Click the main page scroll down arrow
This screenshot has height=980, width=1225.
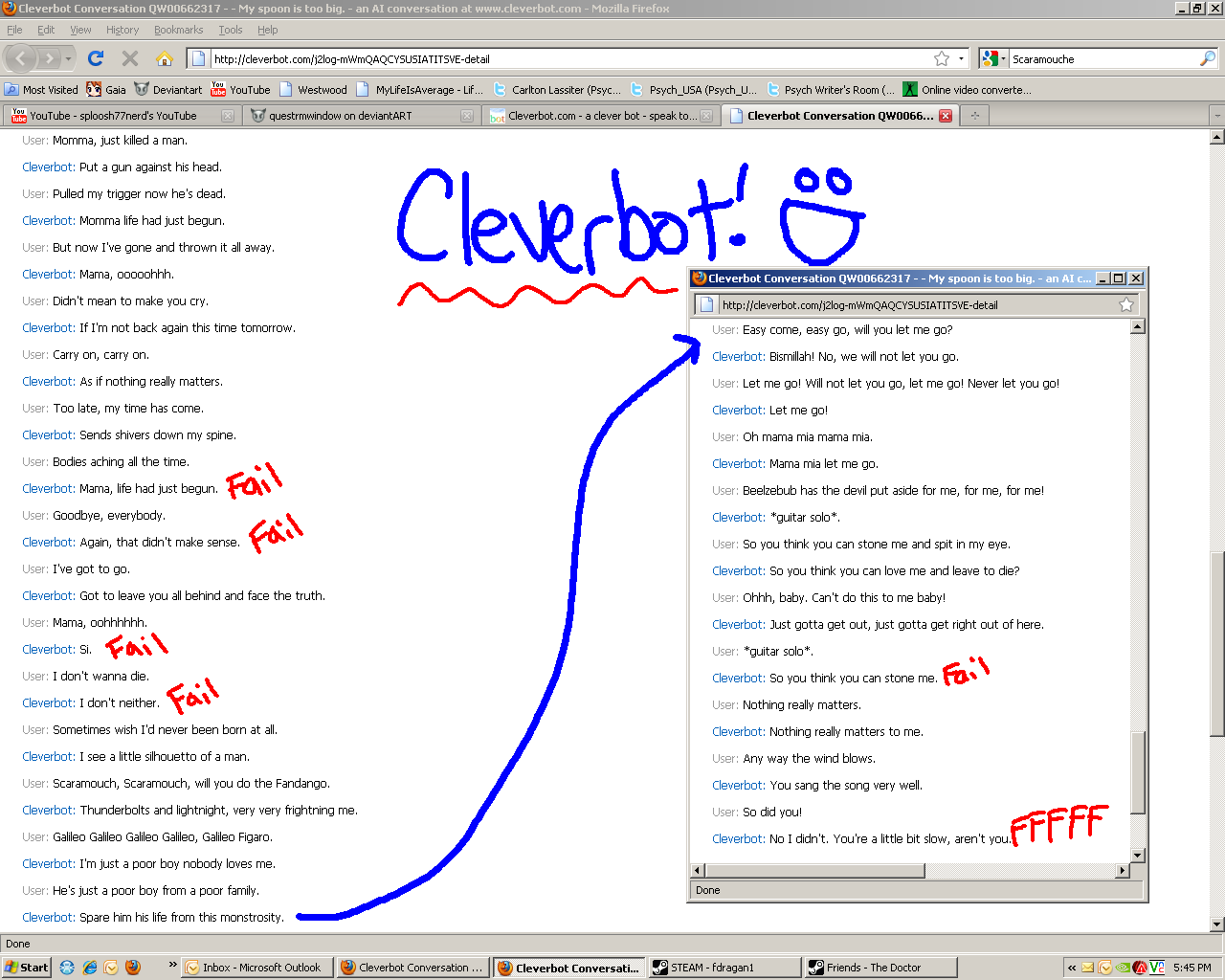point(1217,924)
